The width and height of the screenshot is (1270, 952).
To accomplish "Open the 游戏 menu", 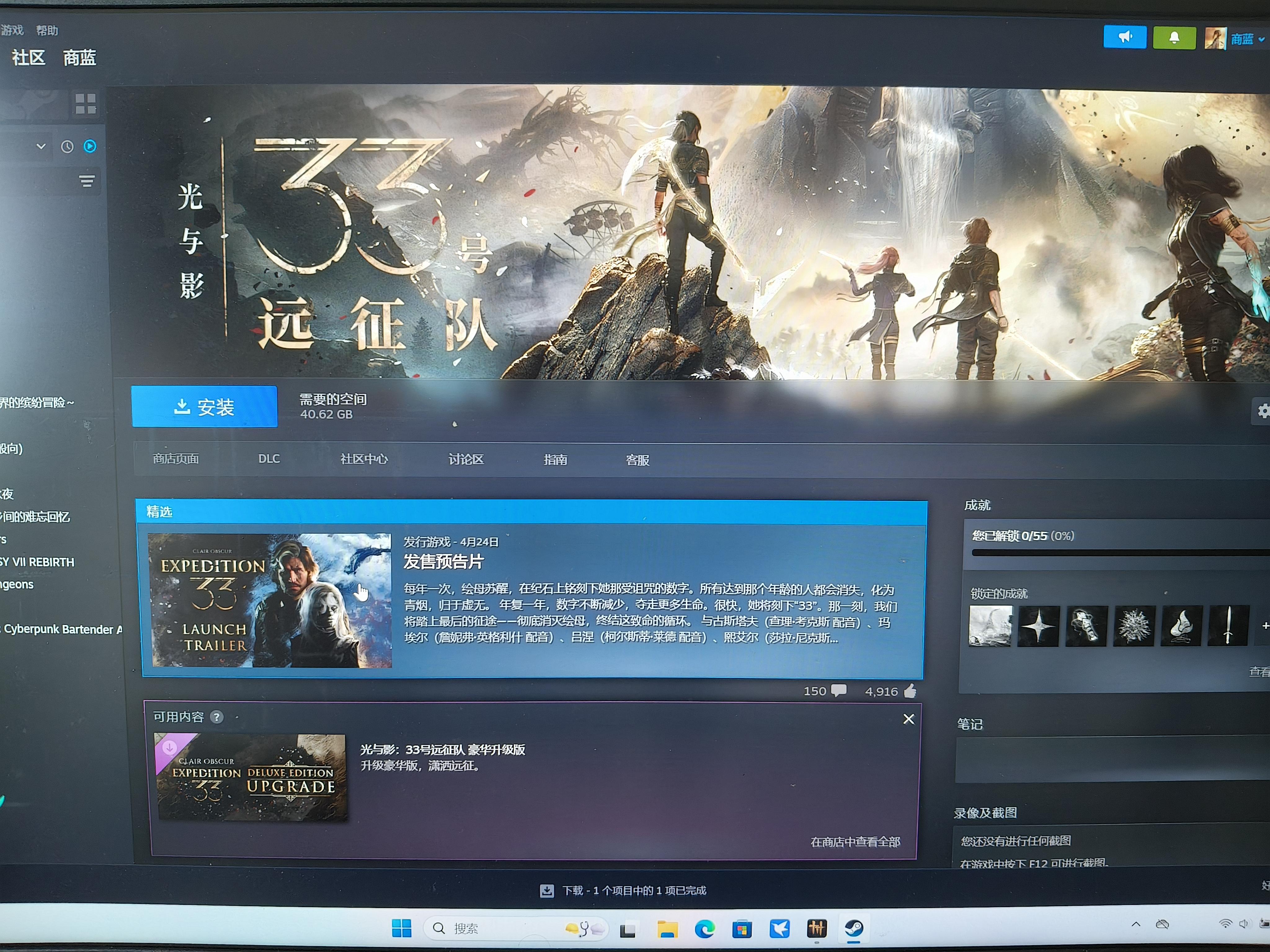I will click(12, 30).
